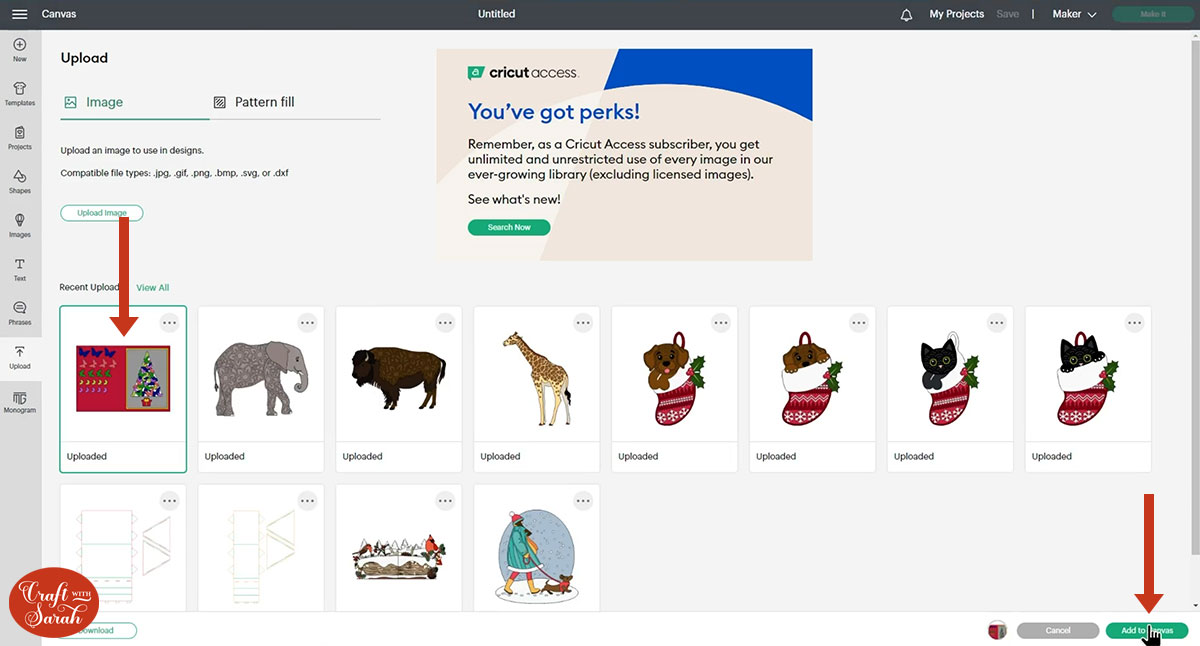Image resolution: width=1200 pixels, height=646 pixels.
Task: Open My Projects
Action: (x=956, y=14)
